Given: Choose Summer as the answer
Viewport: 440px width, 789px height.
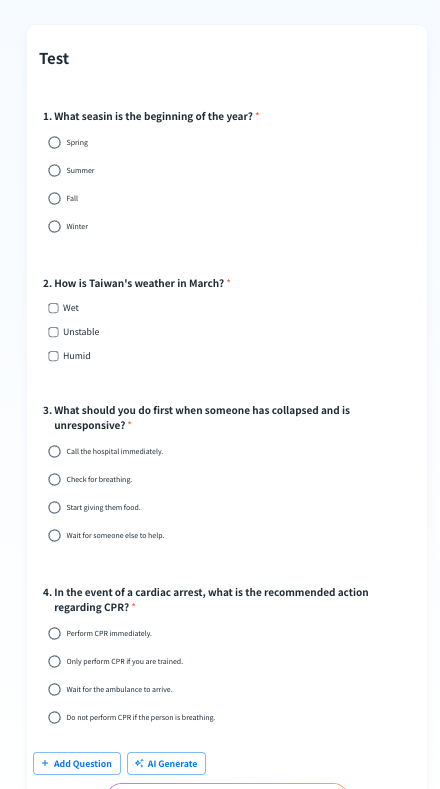Looking at the screenshot, I should point(54,171).
